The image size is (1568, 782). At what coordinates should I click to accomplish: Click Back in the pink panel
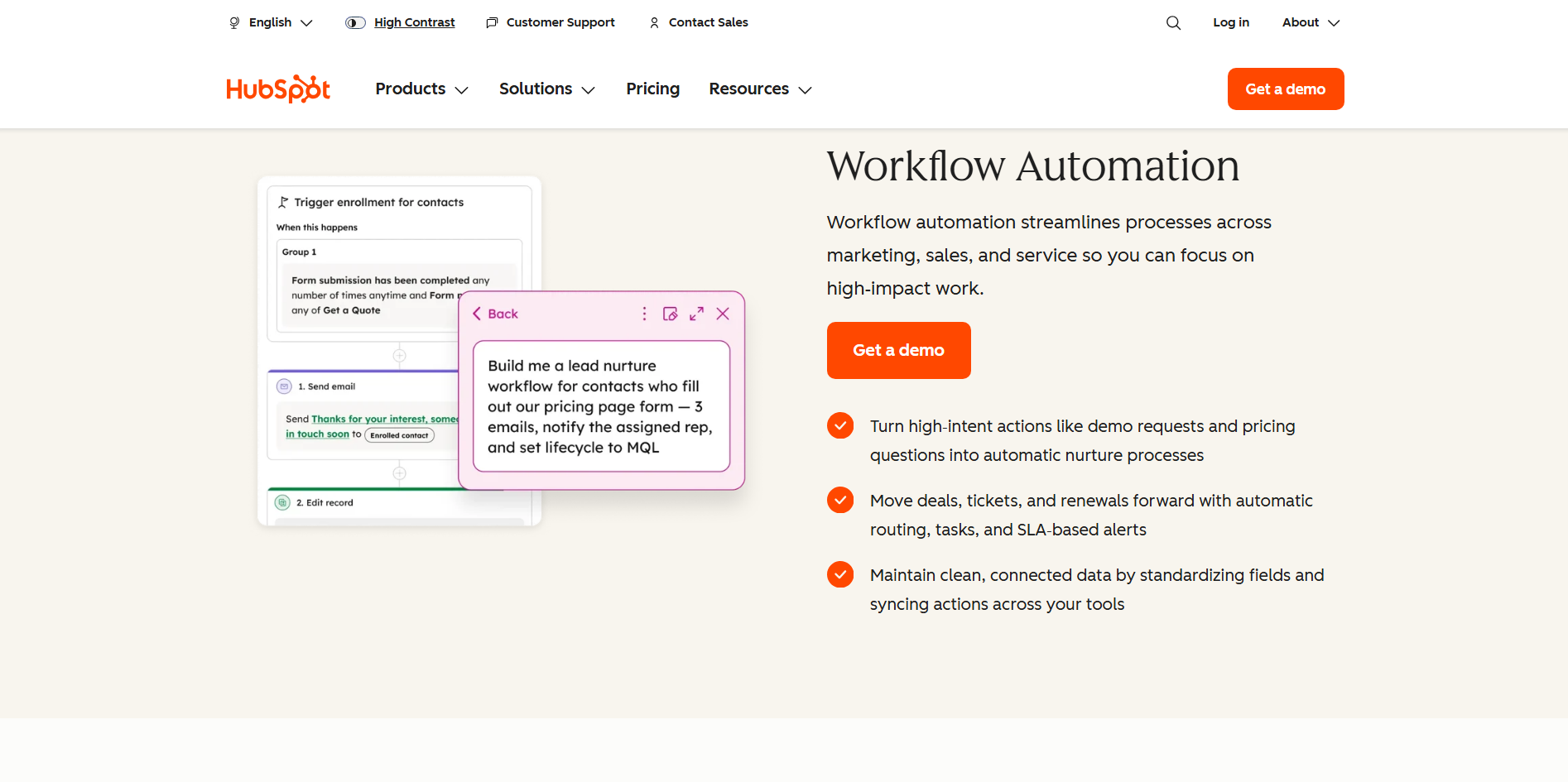(x=495, y=314)
